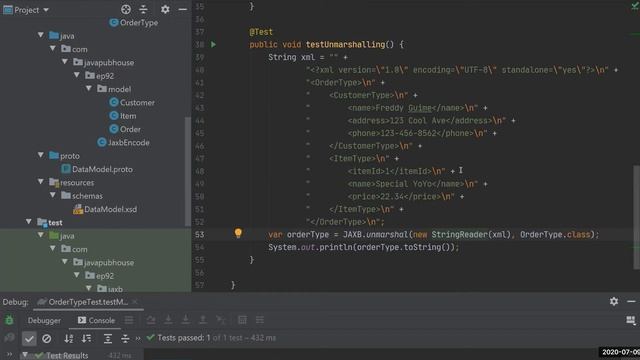
Task: Close the OrderTypeTest.testM... debug tab
Action: [x=135, y=302]
